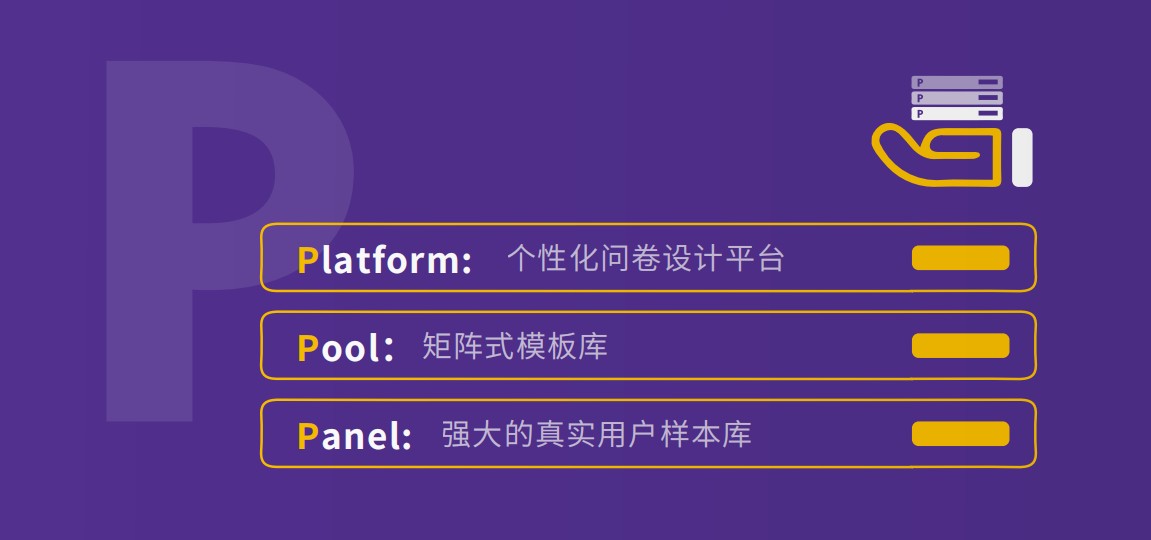This screenshot has width=1151, height=540.
Task: Click the yellow P in Platform
Action: pyautogui.click(x=307, y=260)
